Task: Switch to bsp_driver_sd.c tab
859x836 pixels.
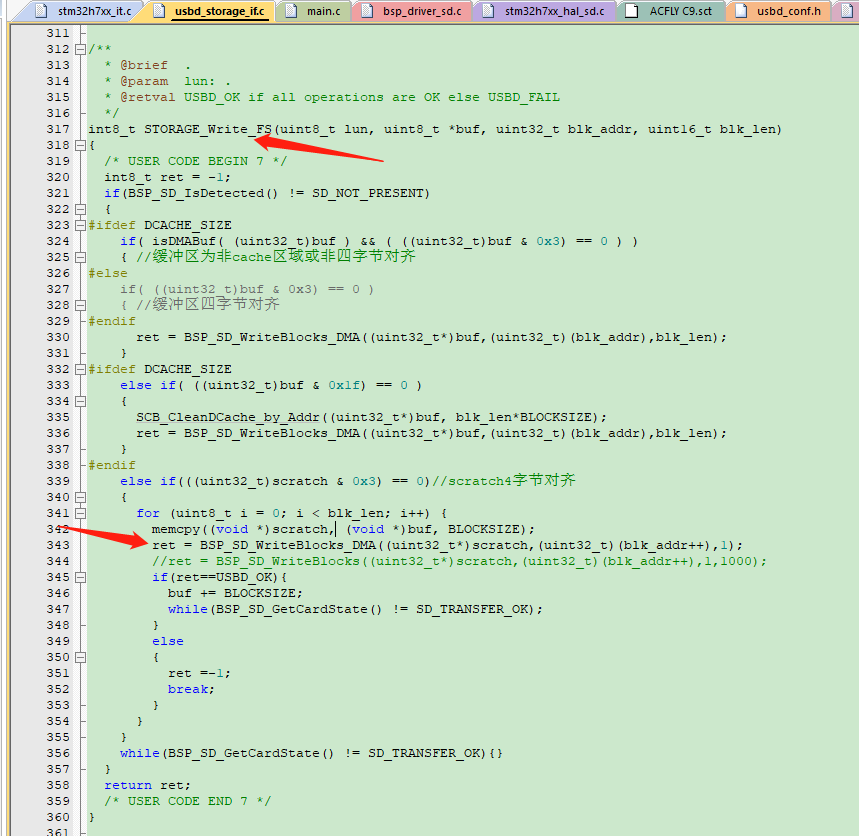Action: [x=414, y=11]
